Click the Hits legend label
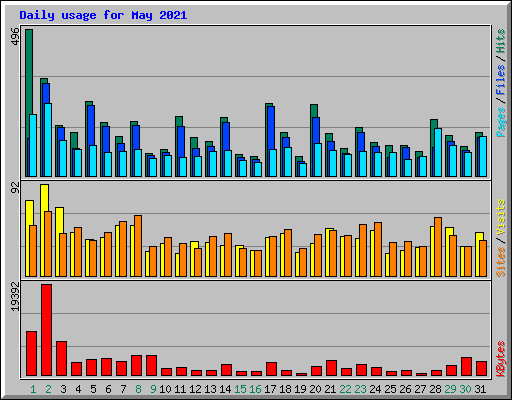This screenshot has height=400, width=512. pyautogui.click(x=500, y=41)
